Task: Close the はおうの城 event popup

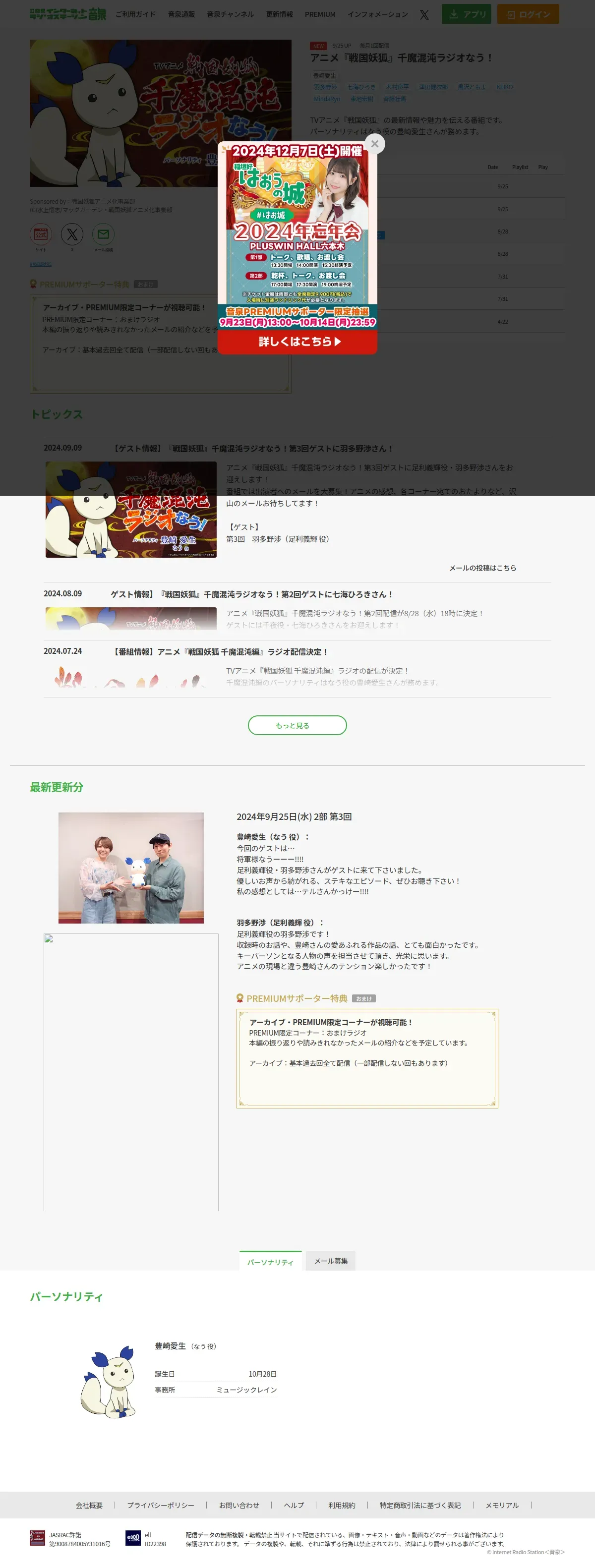Action: tap(374, 144)
